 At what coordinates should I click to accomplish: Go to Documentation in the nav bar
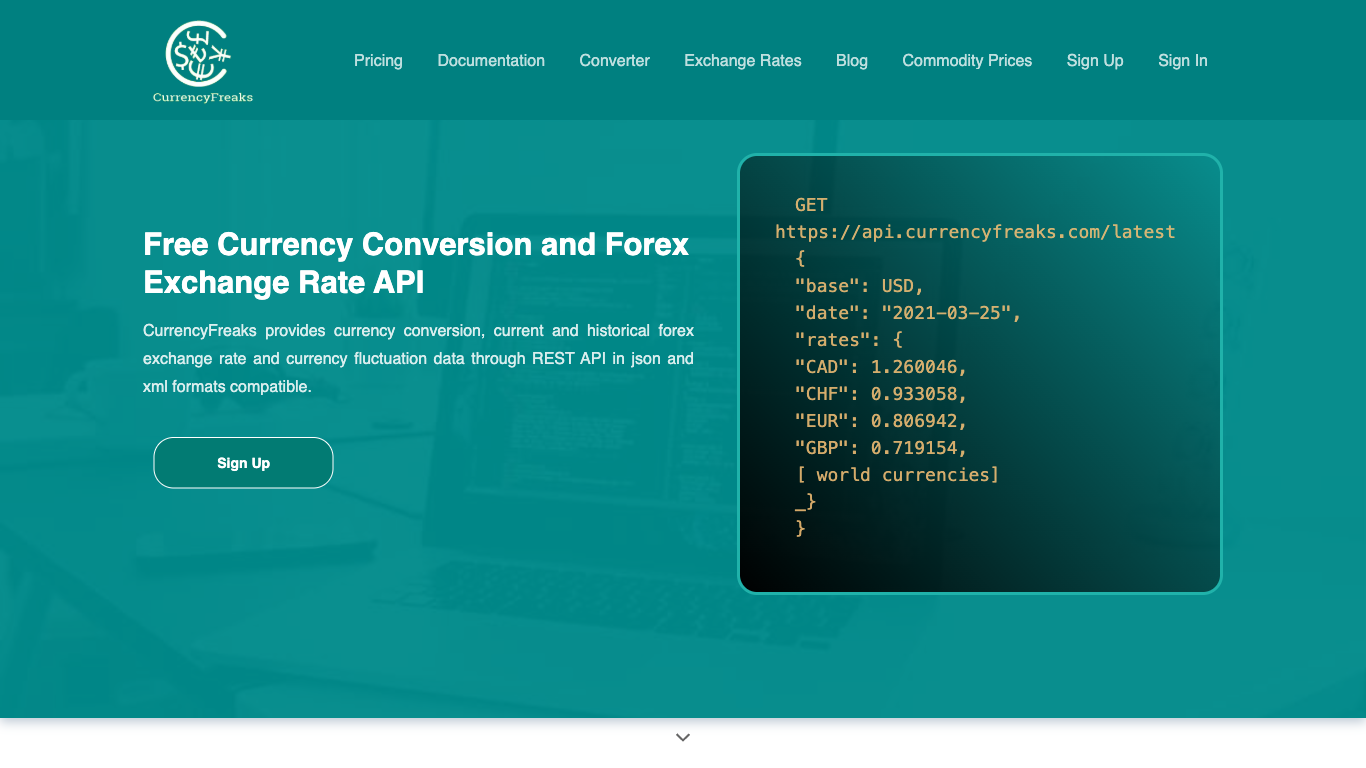(491, 61)
